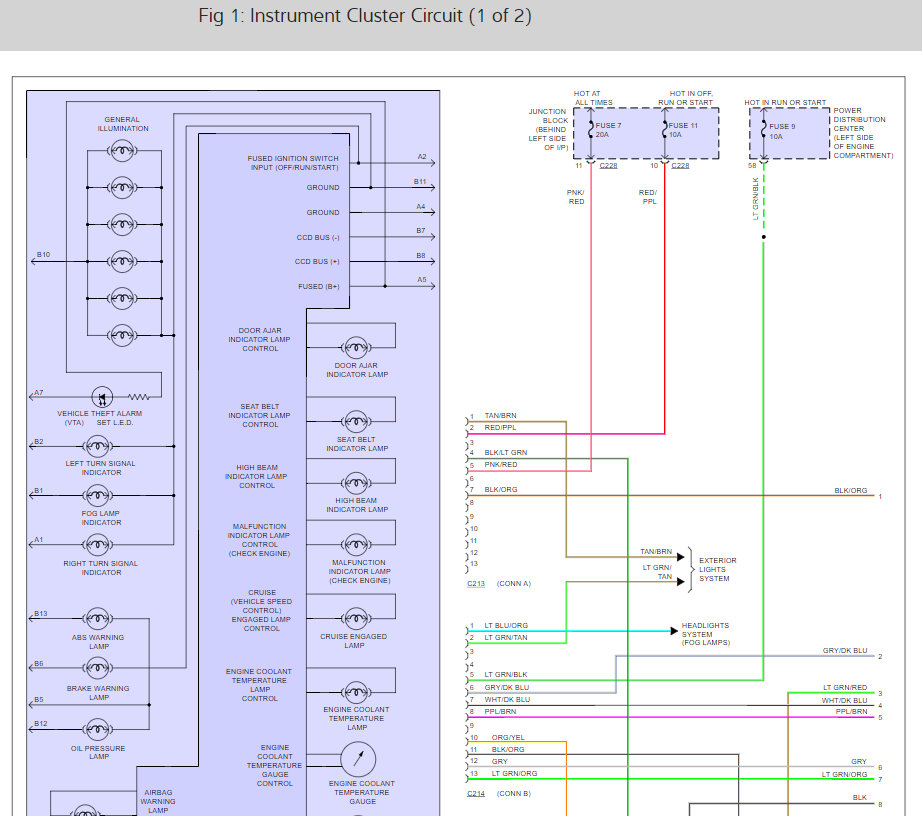Click the Brake Warning lamp symbol
The image size is (922, 824).
tap(98, 668)
